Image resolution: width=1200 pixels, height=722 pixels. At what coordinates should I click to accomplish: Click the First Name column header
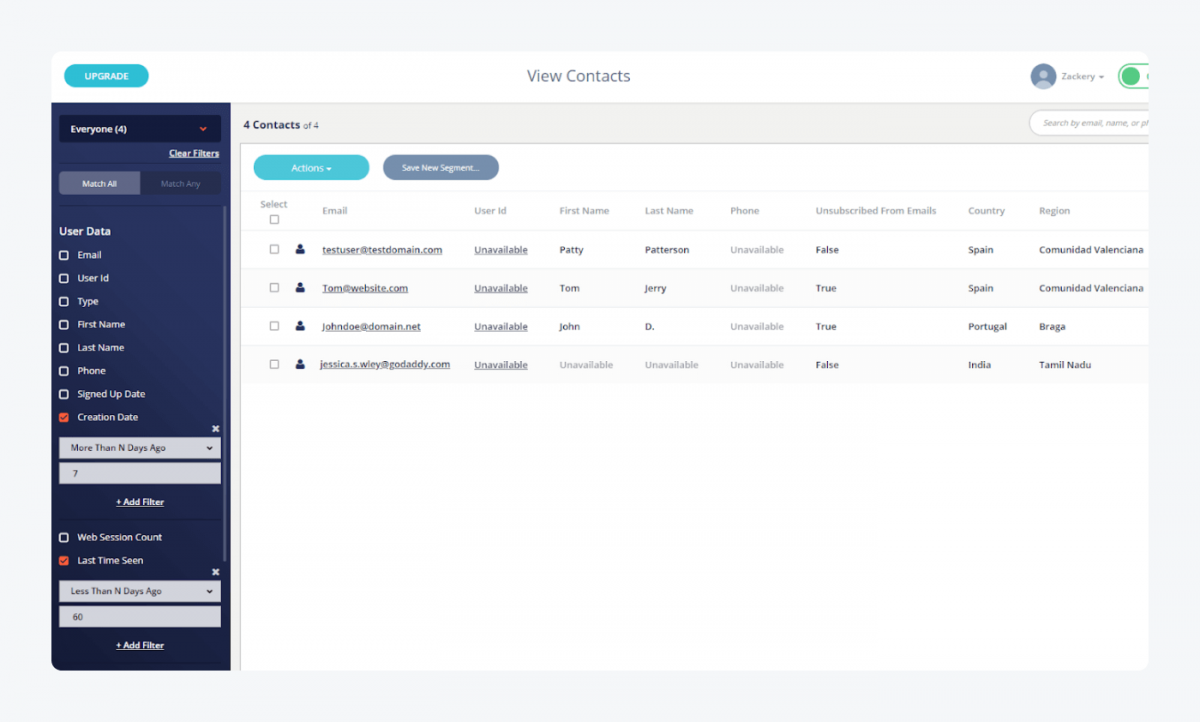(x=584, y=211)
